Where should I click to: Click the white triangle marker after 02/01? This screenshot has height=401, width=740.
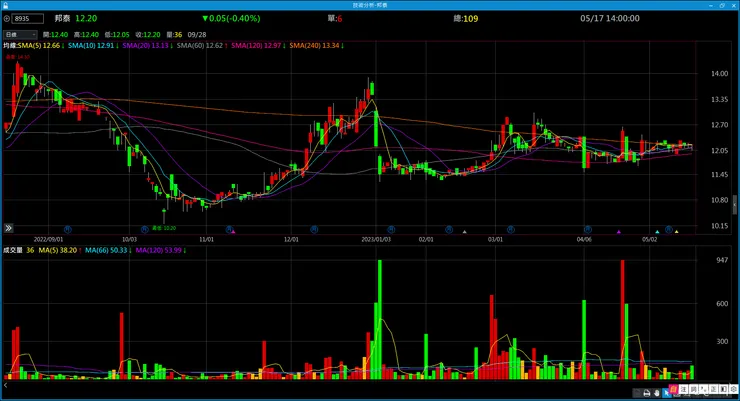coord(464,232)
